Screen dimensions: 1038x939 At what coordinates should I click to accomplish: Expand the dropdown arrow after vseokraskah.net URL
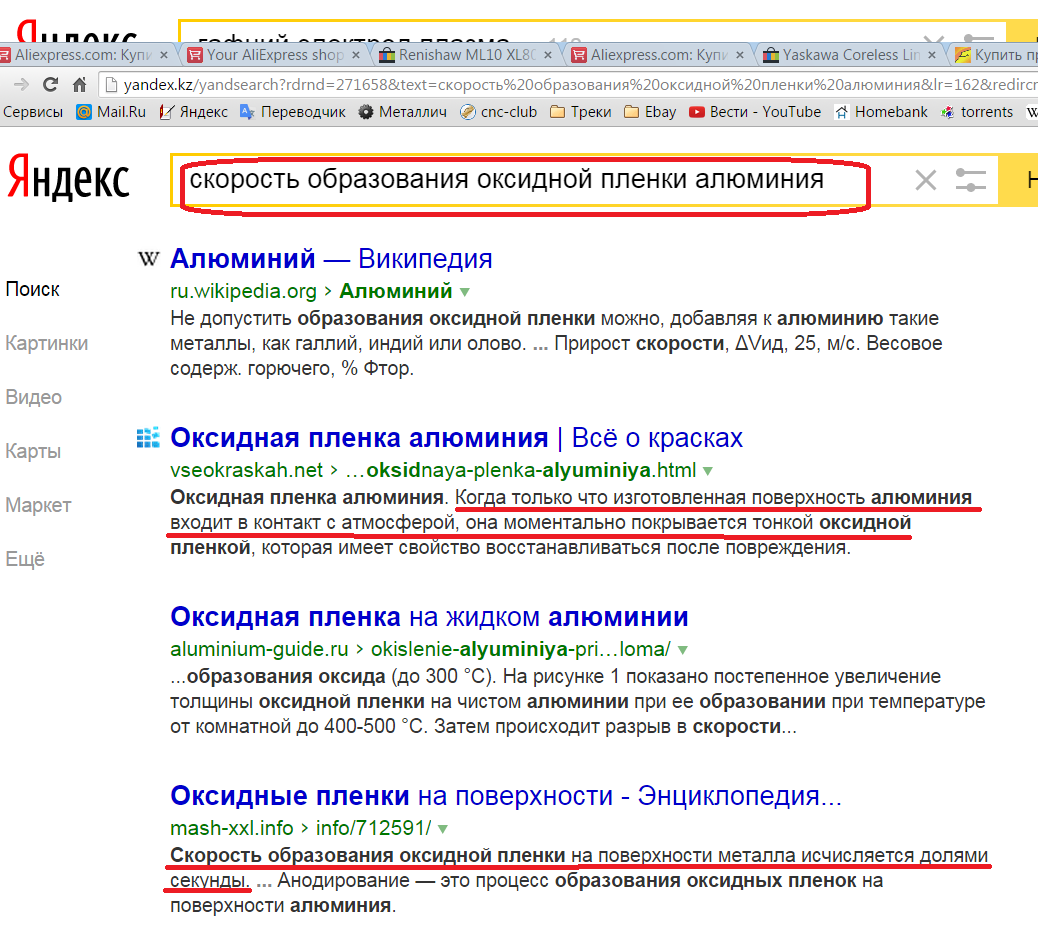(708, 471)
